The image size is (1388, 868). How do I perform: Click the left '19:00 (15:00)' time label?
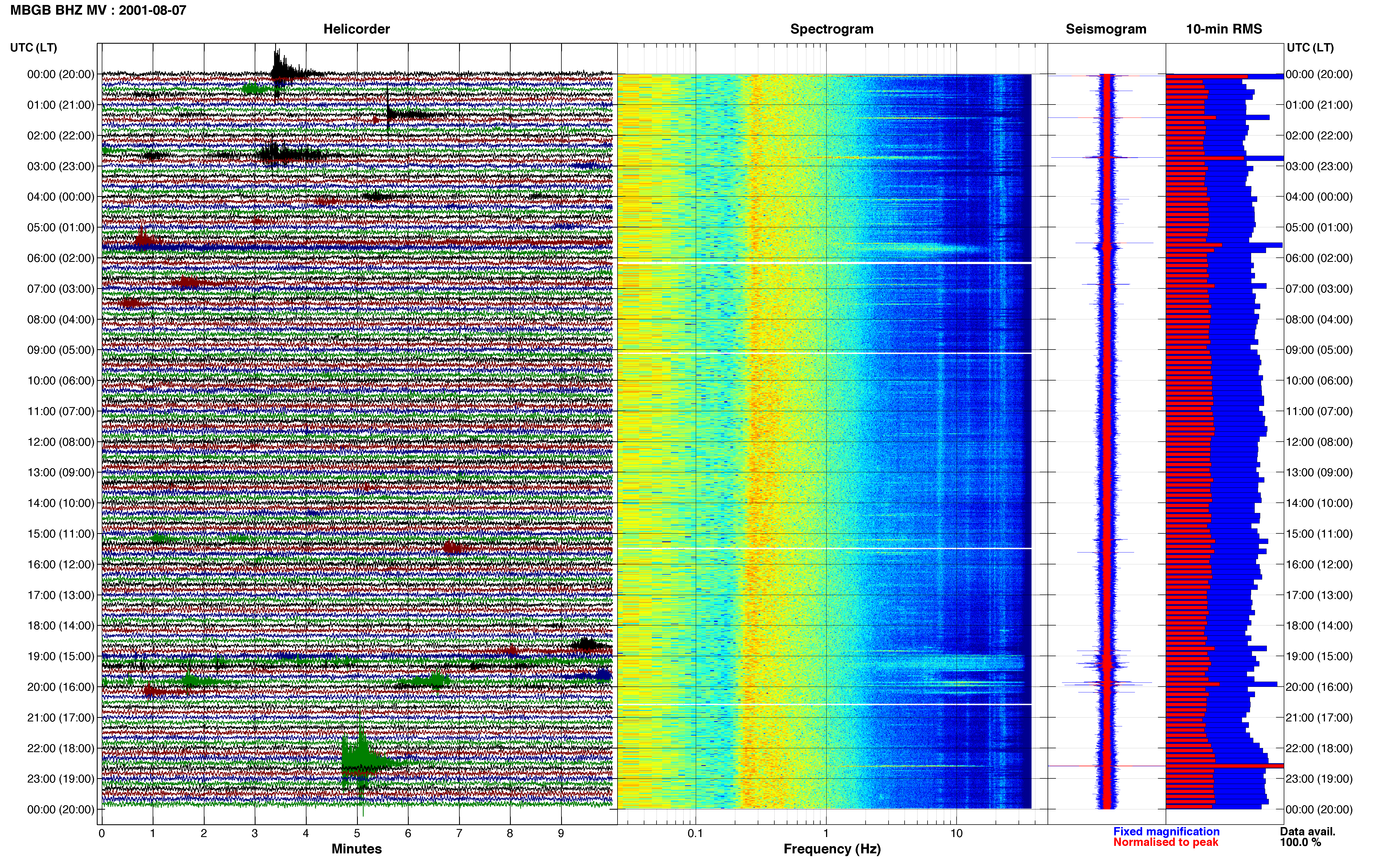coord(60,656)
